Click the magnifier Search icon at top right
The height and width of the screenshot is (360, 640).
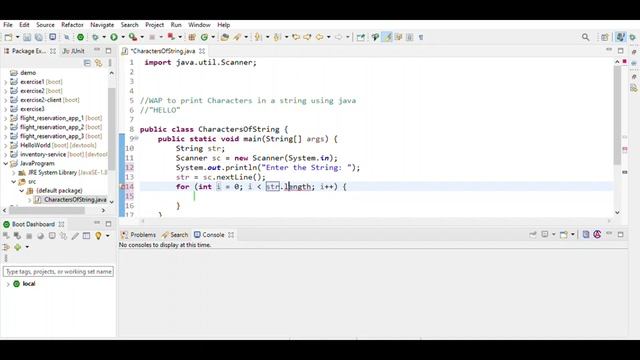(585, 37)
